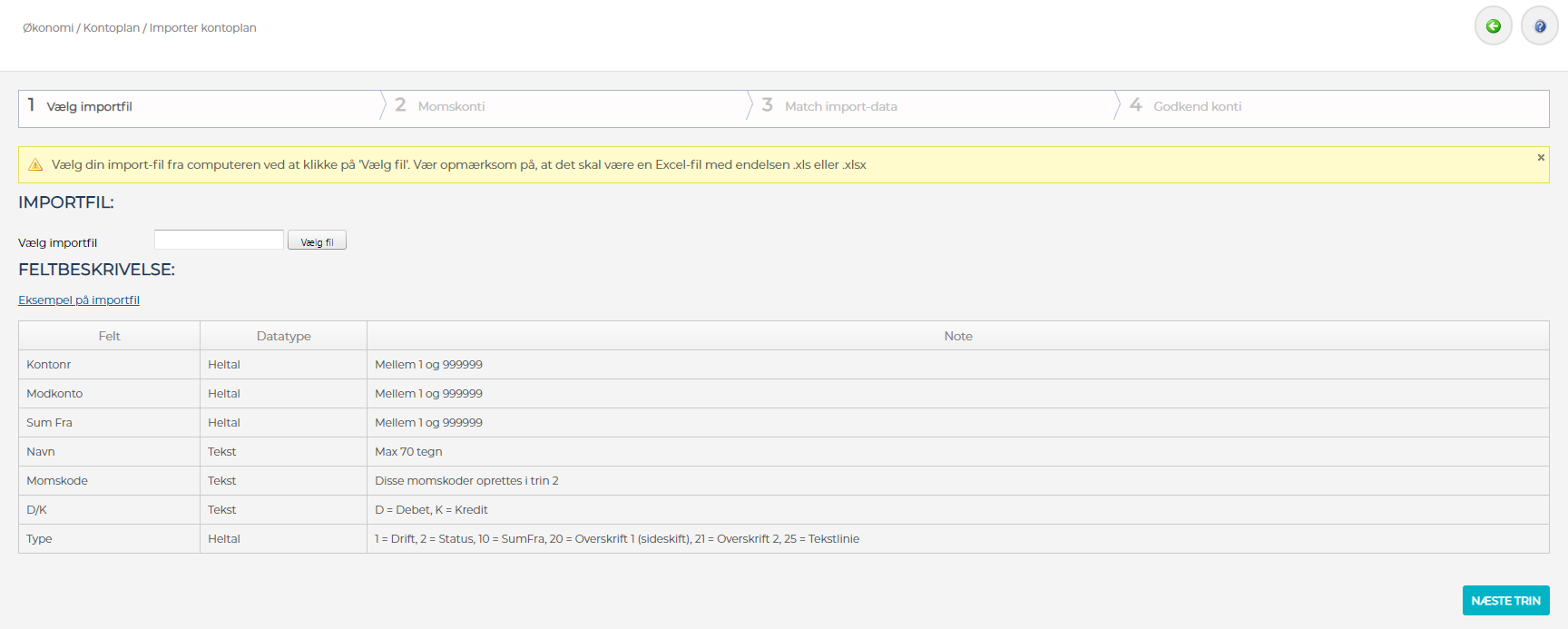
Task: Click the Datatype column header
Action: point(283,336)
